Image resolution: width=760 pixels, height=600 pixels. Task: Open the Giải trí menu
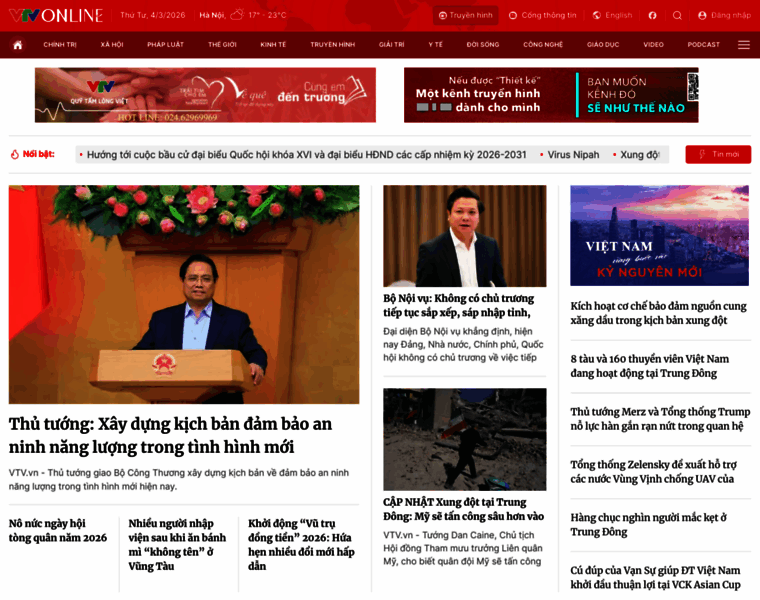tap(391, 45)
